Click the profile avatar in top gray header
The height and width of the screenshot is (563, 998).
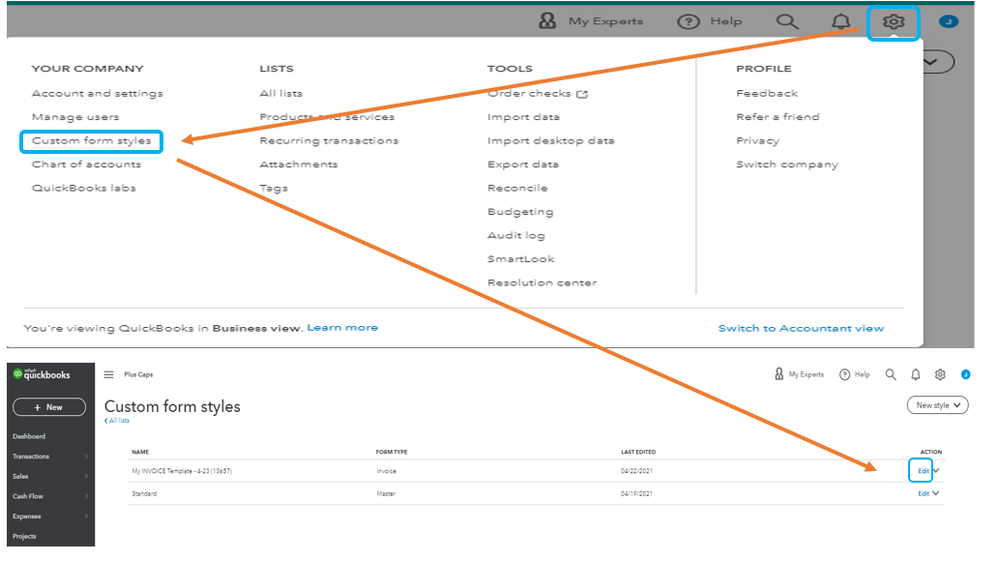click(948, 22)
